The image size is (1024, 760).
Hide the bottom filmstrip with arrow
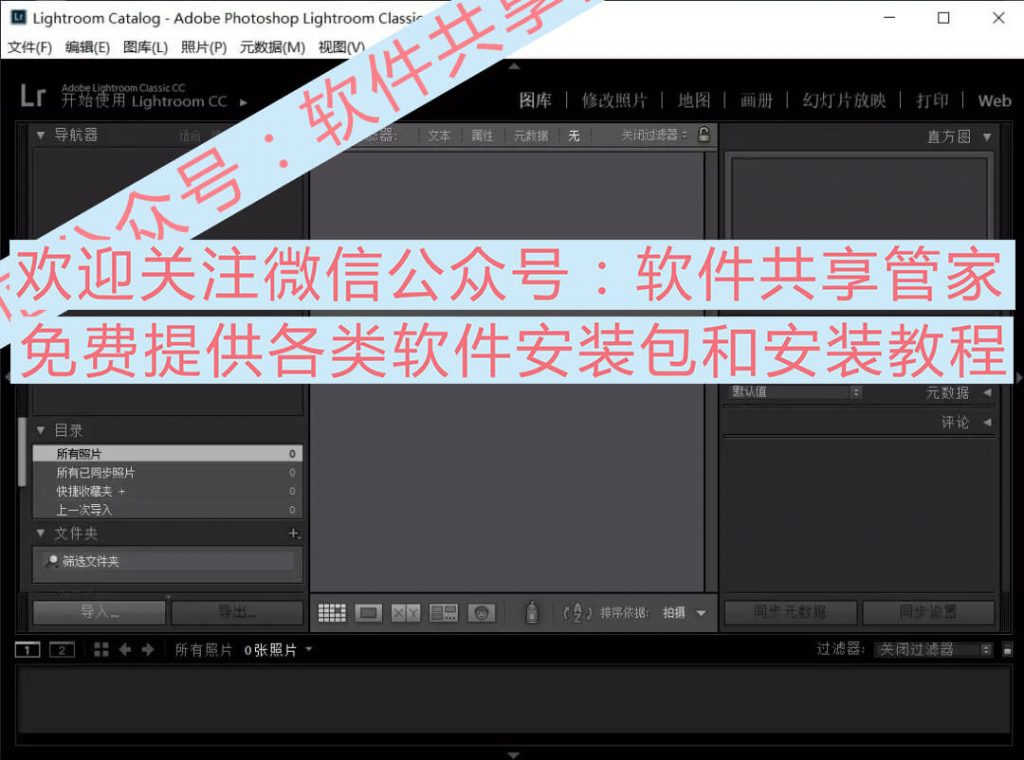[x=514, y=755]
